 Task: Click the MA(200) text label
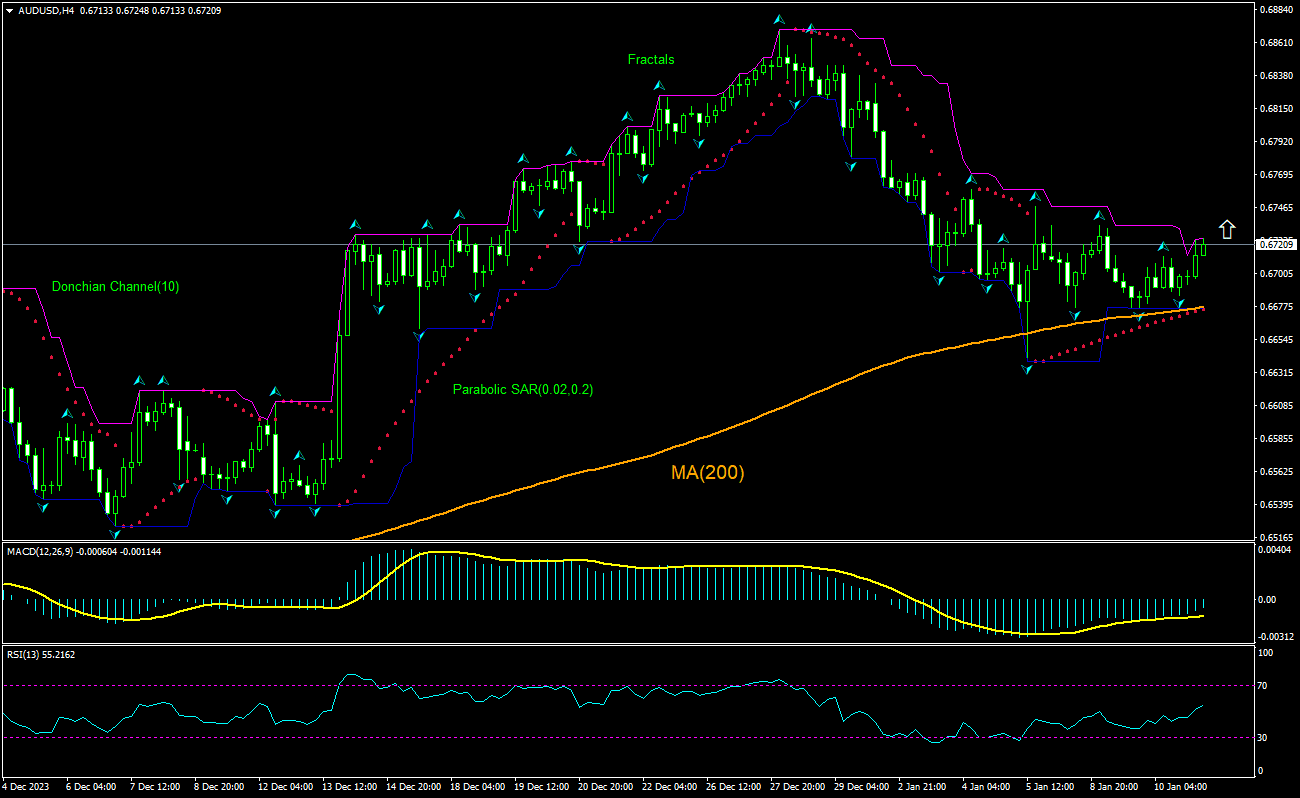(710, 471)
